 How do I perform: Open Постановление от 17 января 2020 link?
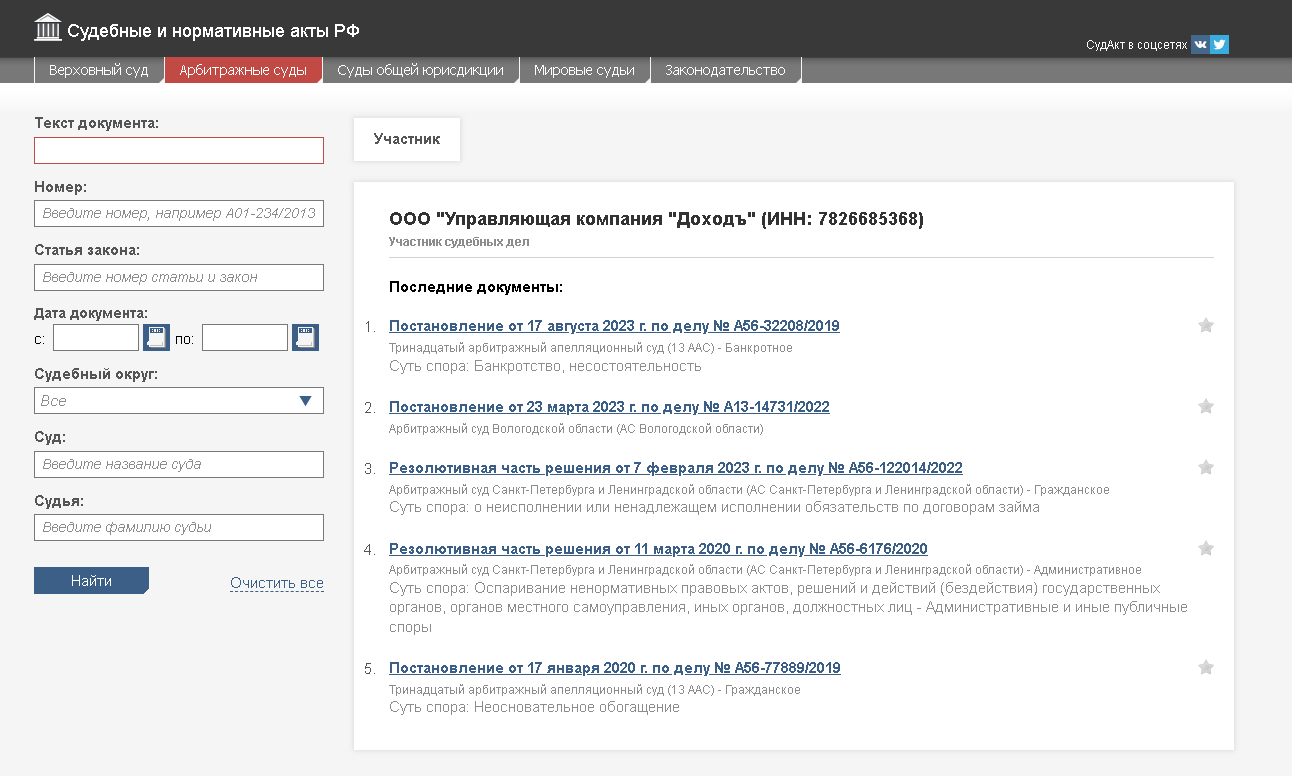point(615,668)
